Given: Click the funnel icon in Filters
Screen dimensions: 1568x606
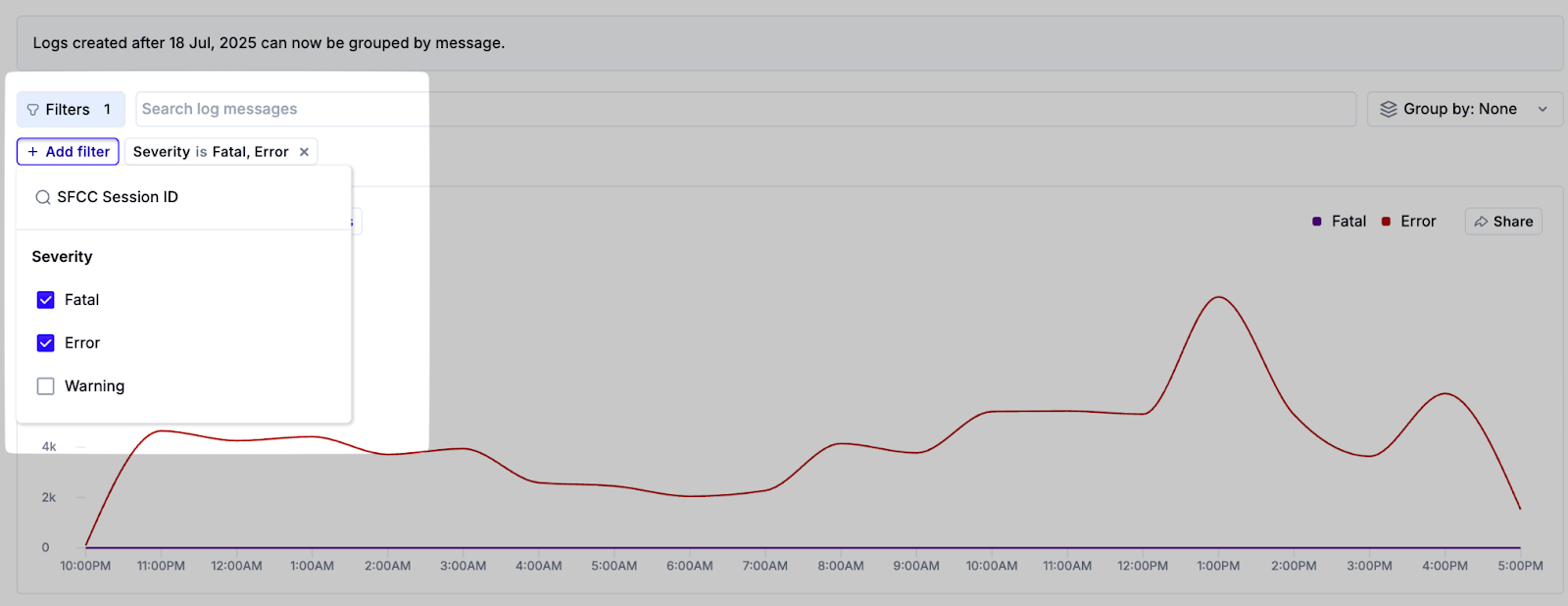Looking at the screenshot, I should click(x=33, y=110).
